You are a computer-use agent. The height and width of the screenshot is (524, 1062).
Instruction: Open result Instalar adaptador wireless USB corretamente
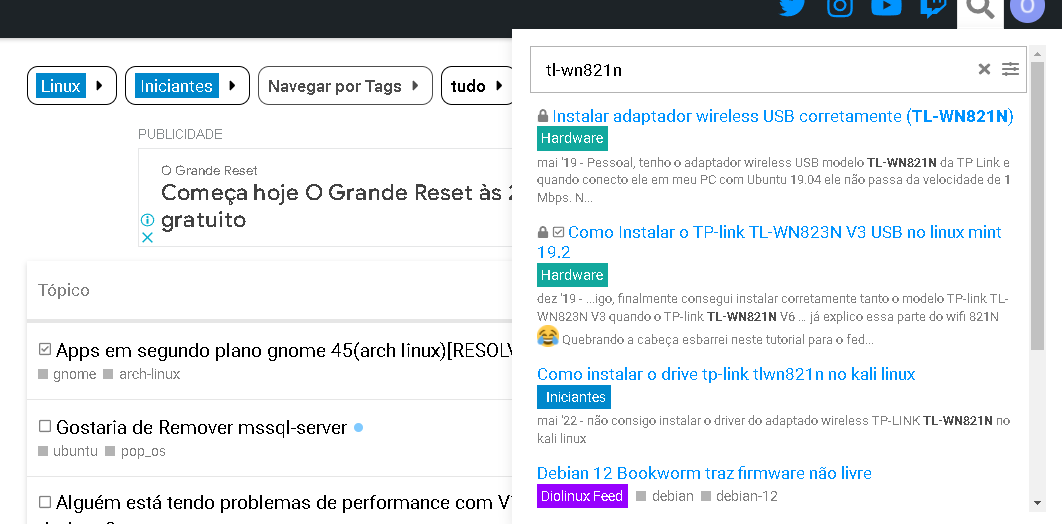point(782,116)
